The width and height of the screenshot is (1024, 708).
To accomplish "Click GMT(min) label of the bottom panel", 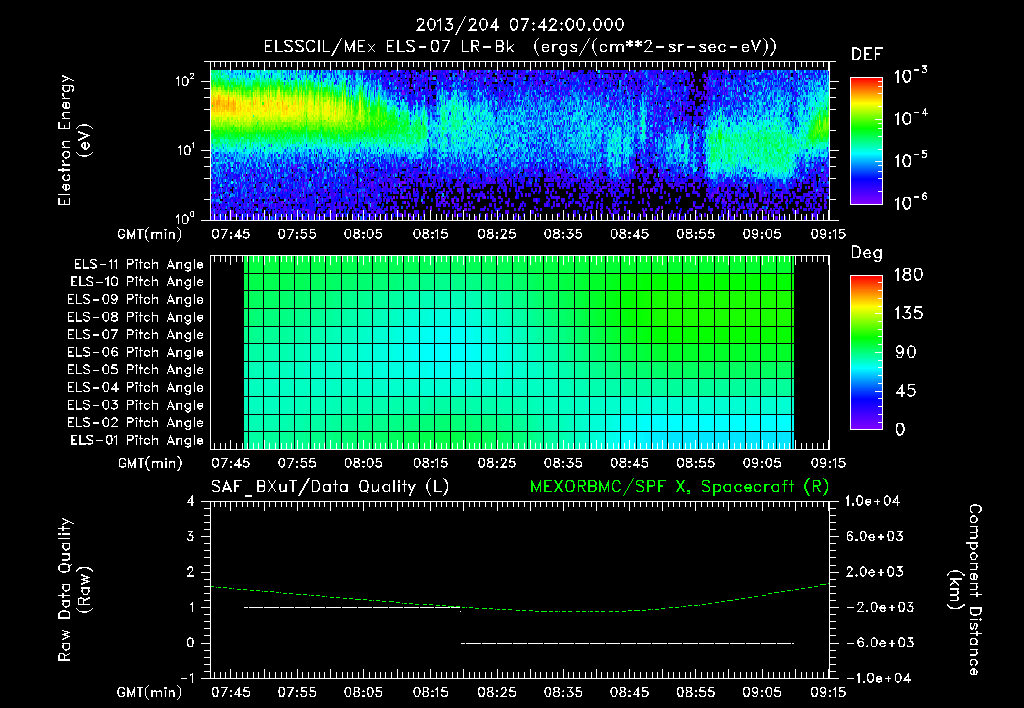I will [x=149, y=692].
